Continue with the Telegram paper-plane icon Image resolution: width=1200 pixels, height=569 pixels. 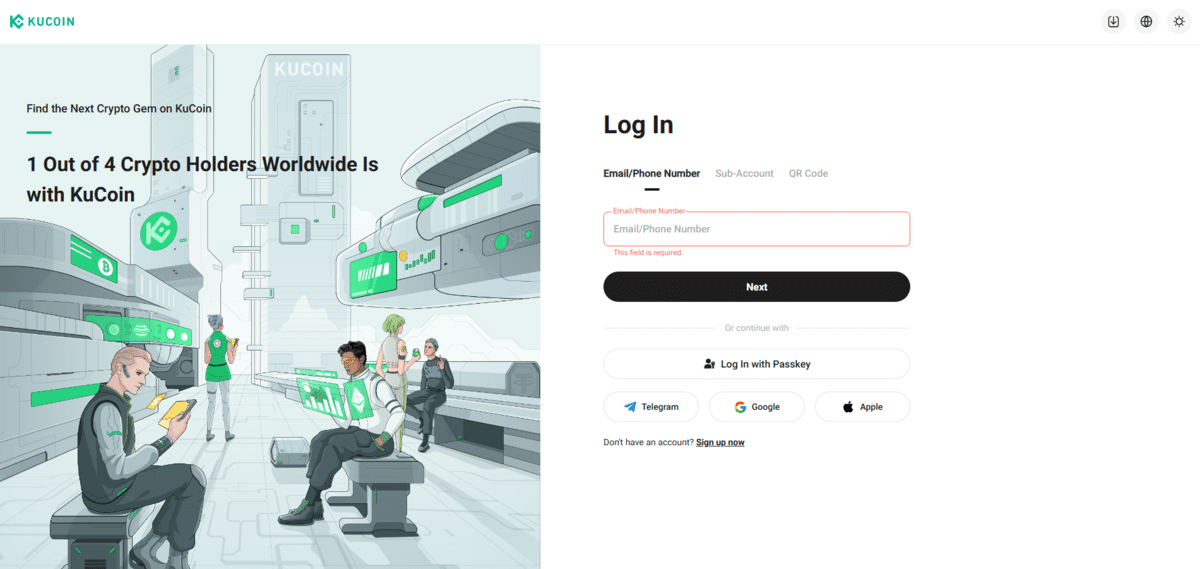tap(630, 407)
